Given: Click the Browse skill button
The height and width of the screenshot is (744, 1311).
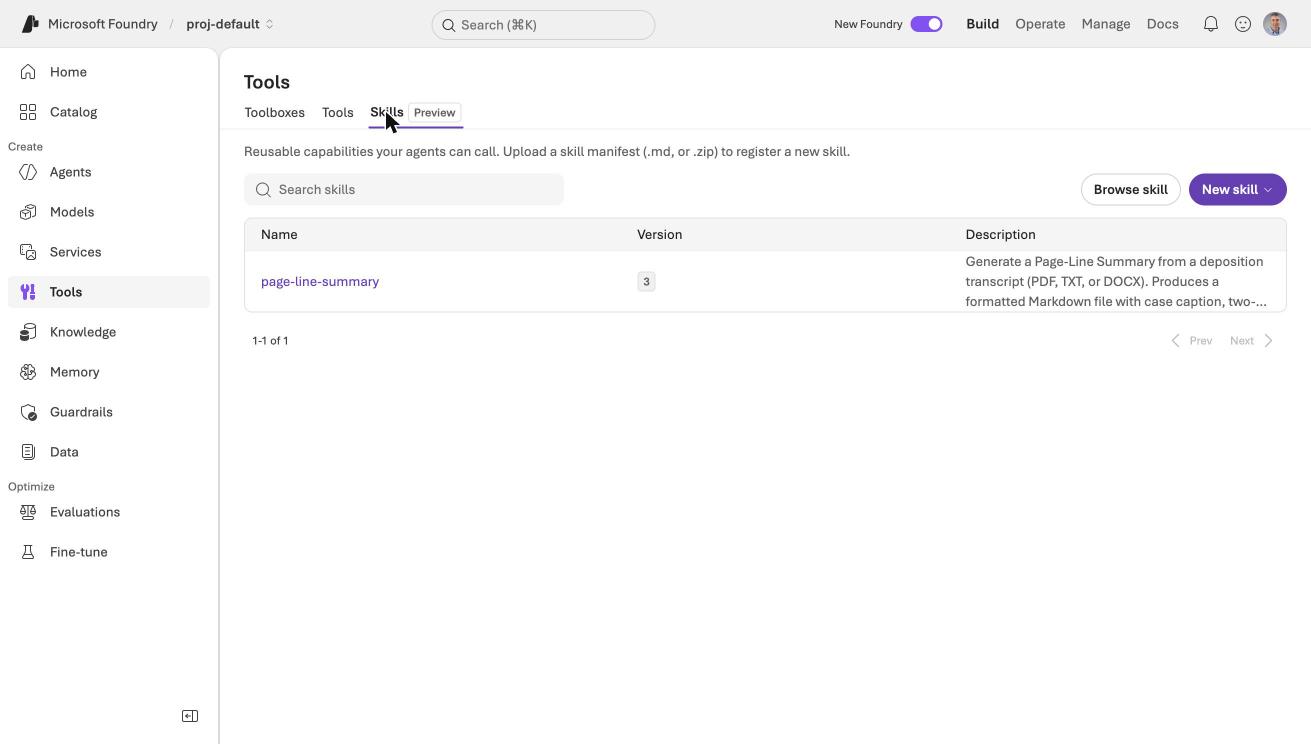Looking at the screenshot, I should 1131,189.
